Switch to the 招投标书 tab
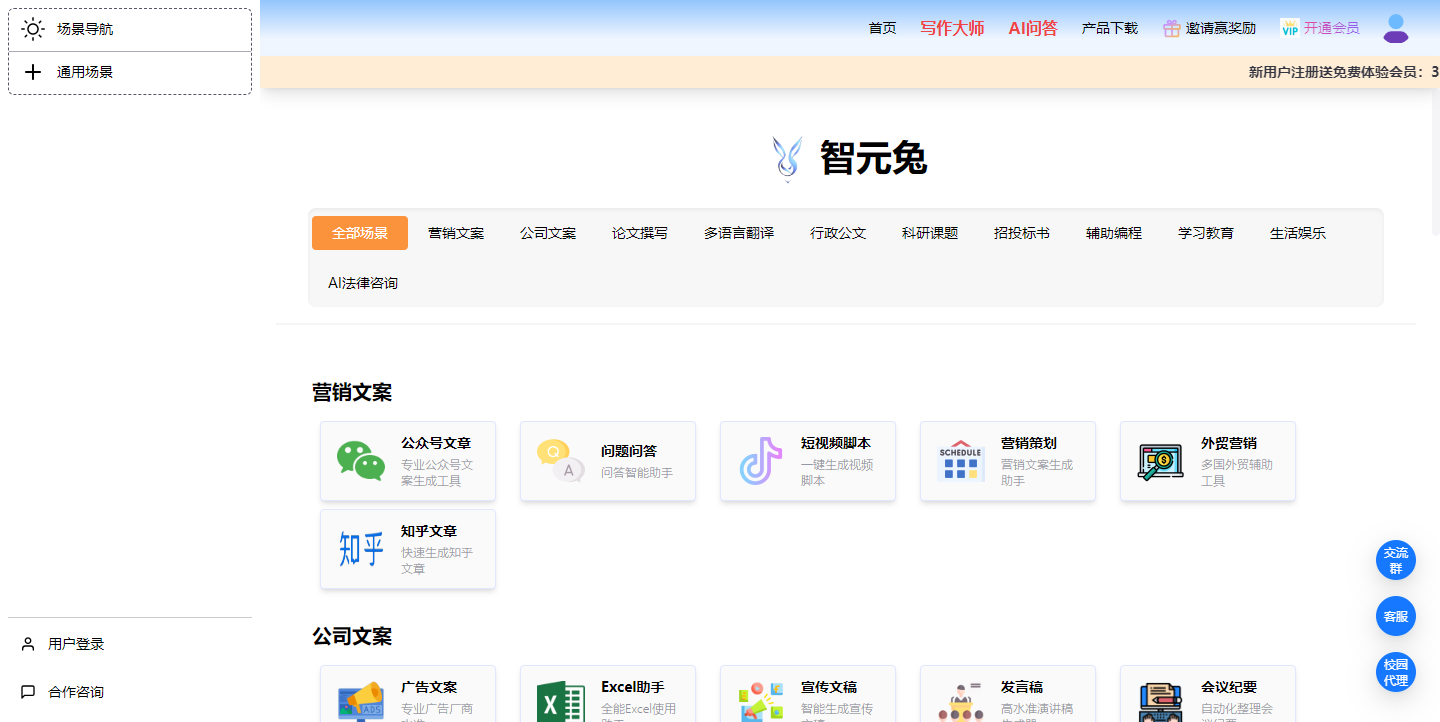Image resolution: width=1440 pixels, height=722 pixels. [x=1022, y=233]
